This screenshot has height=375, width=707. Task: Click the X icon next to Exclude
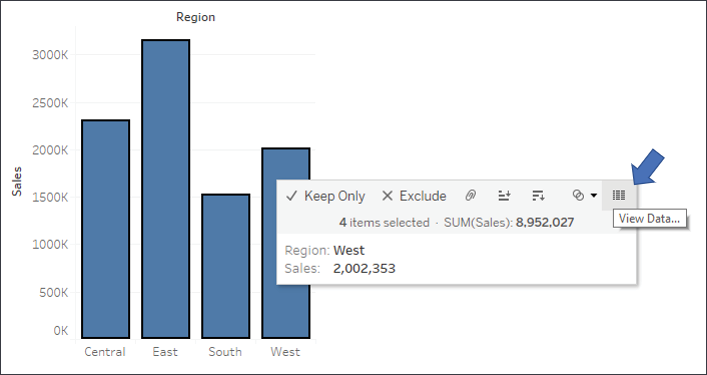[x=387, y=196]
